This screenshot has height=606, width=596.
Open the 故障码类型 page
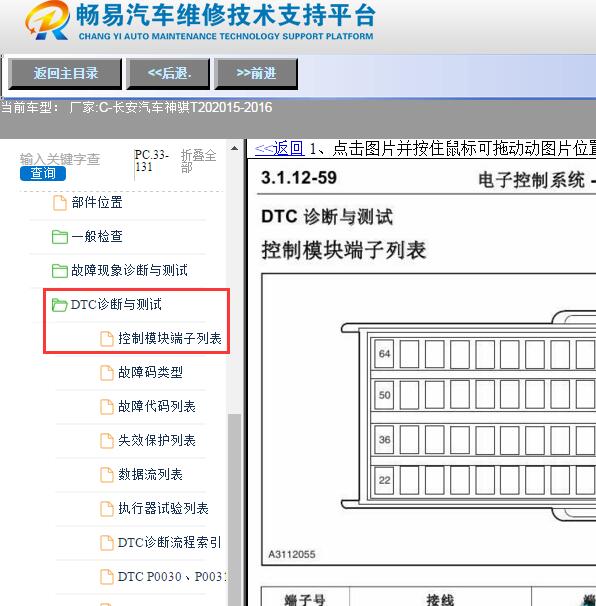[150, 373]
